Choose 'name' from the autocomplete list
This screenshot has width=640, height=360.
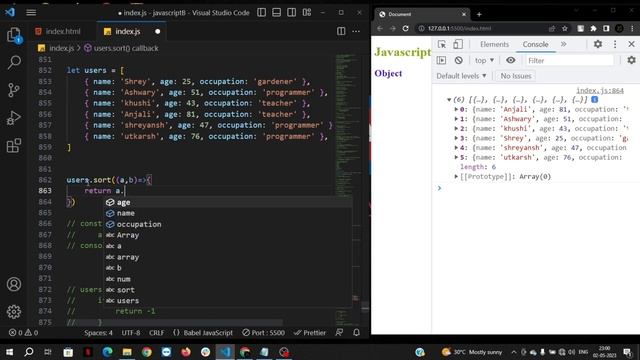coord(228,213)
